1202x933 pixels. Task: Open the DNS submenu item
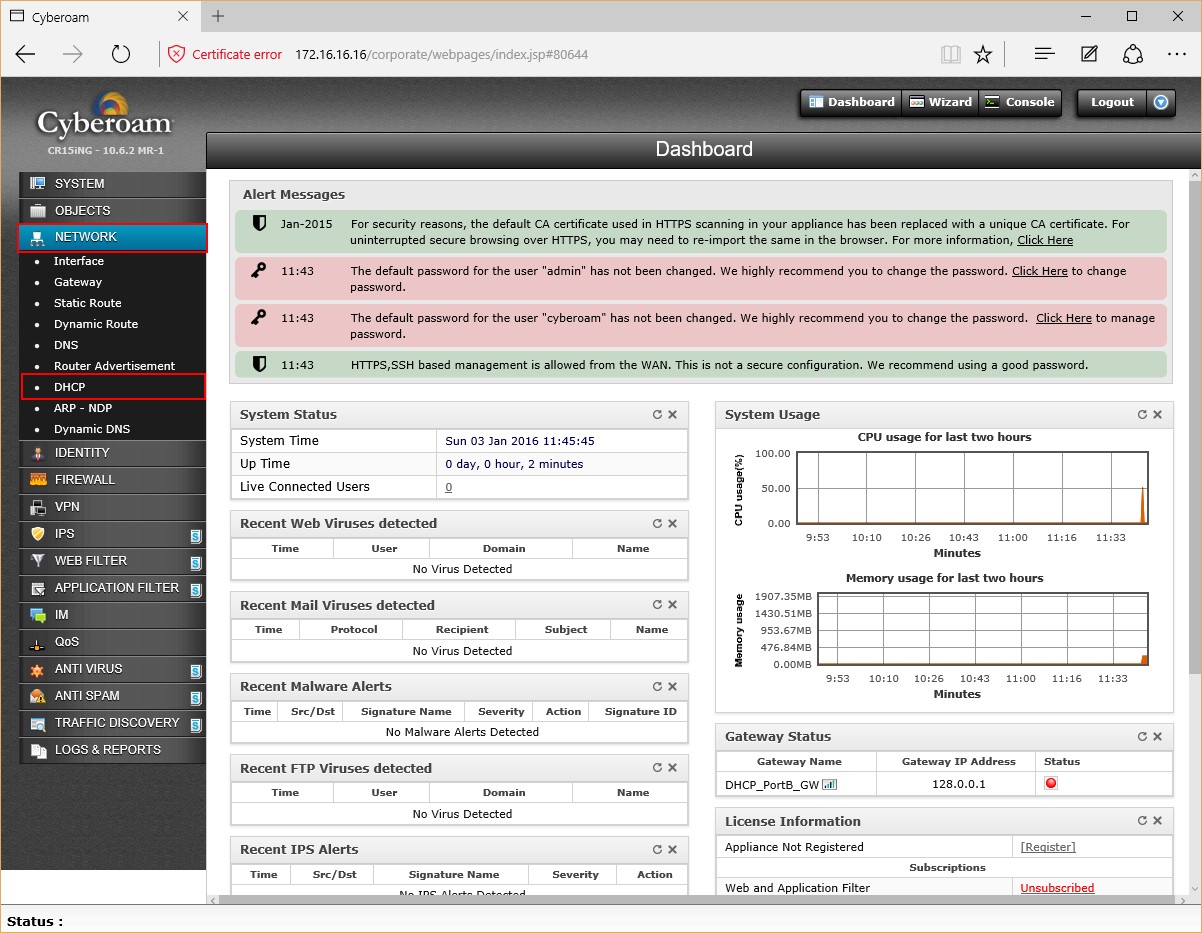[x=66, y=345]
